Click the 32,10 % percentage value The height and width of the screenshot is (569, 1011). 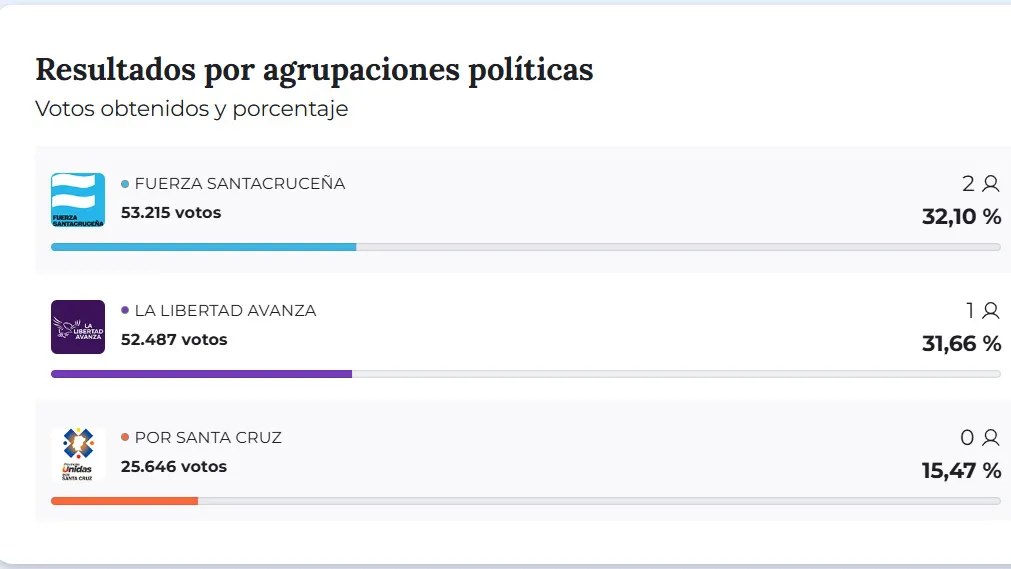click(x=961, y=217)
